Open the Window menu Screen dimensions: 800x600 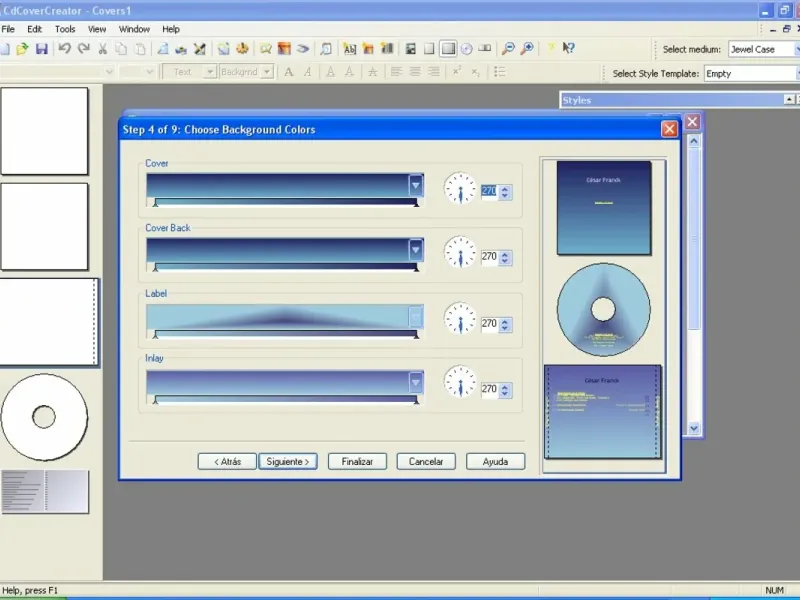click(x=134, y=29)
